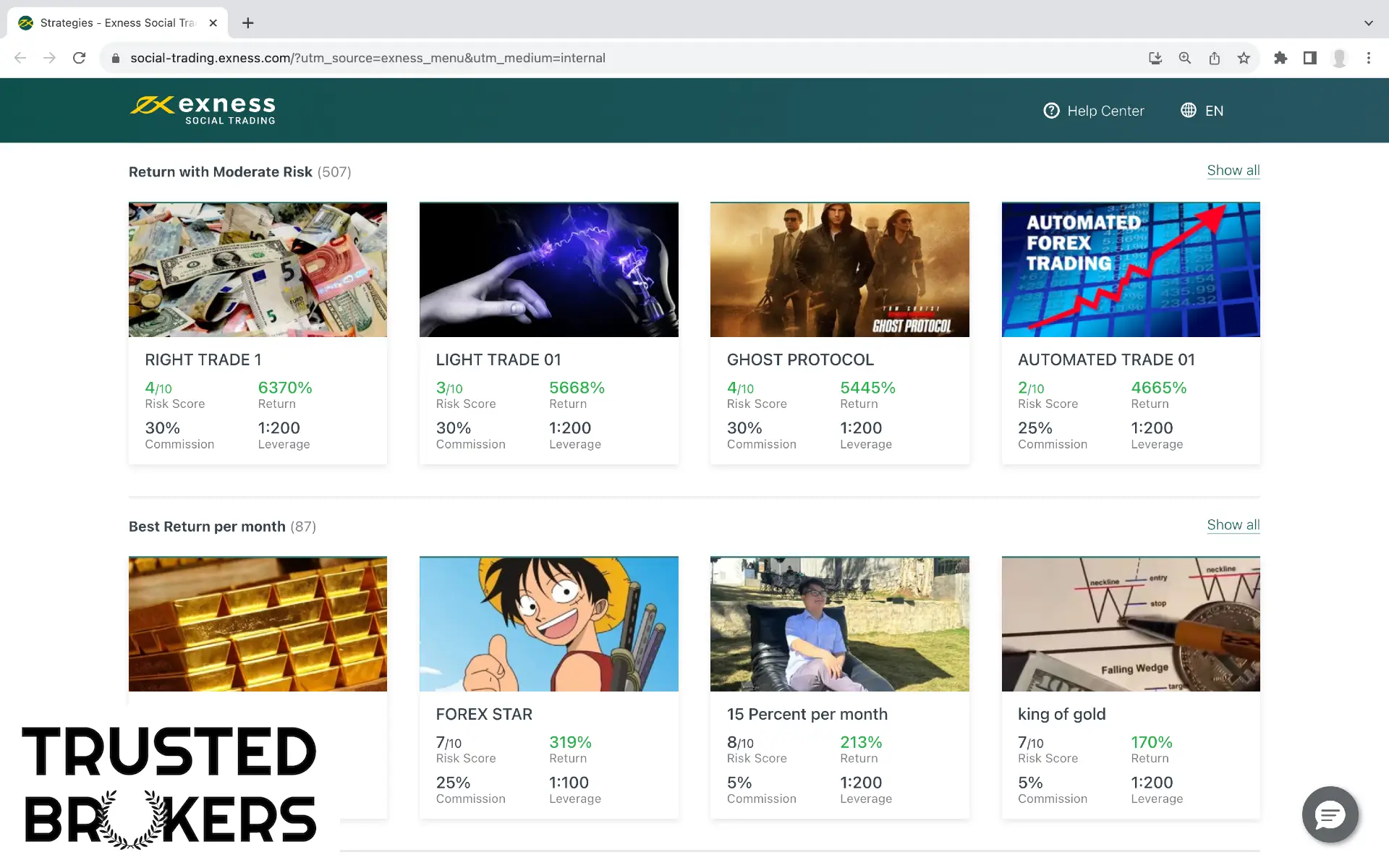The width and height of the screenshot is (1389, 868).
Task: Click the RIGHT TRADE 1 title
Action: [x=203, y=360]
